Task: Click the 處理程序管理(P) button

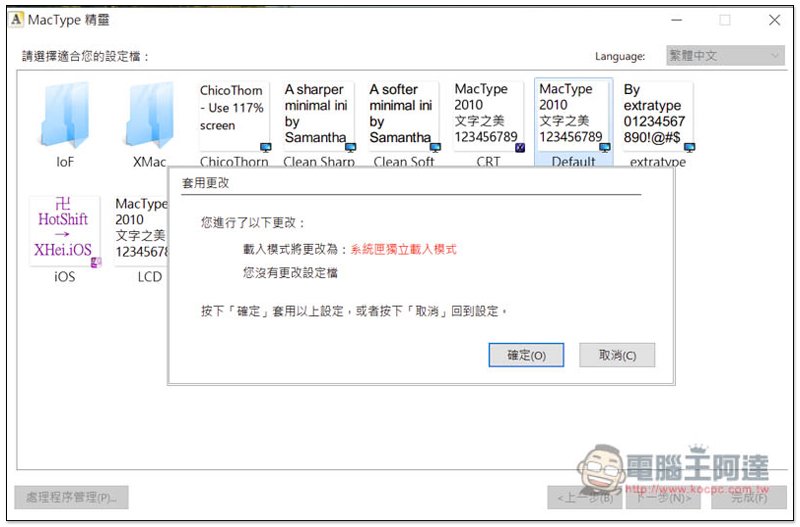Action: pos(71,497)
